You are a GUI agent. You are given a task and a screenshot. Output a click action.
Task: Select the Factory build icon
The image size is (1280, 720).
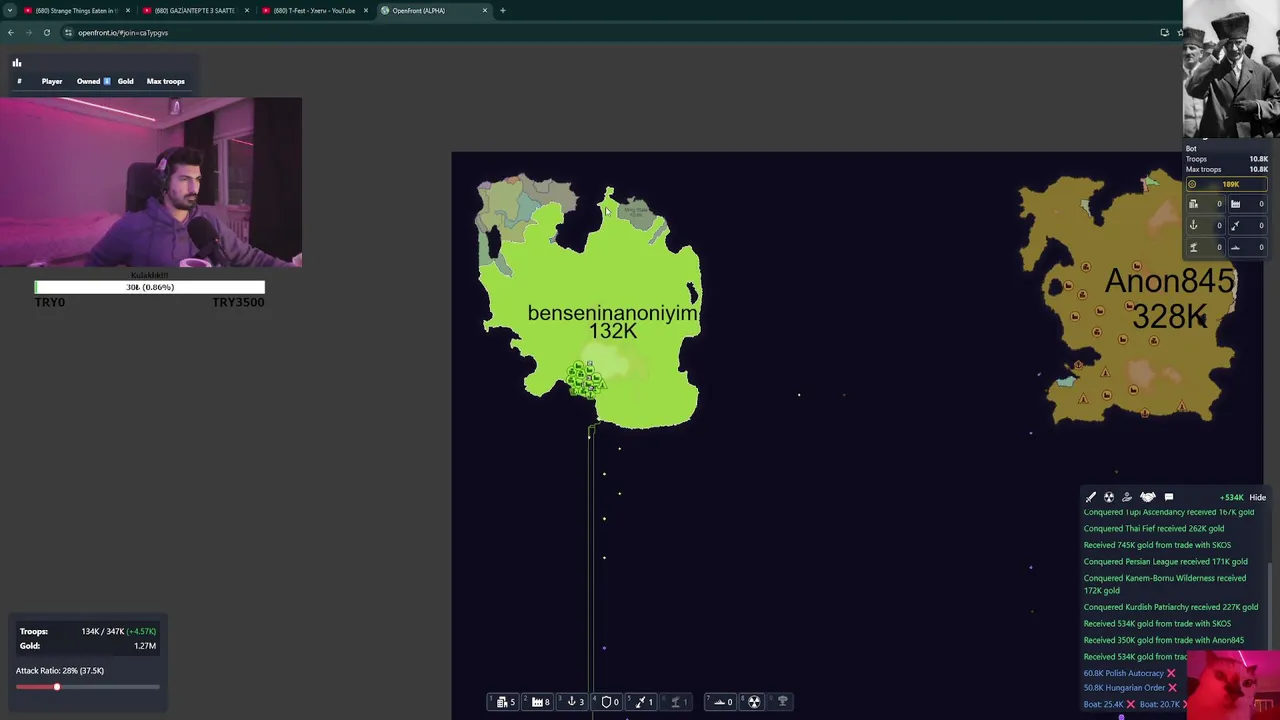tap(538, 702)
